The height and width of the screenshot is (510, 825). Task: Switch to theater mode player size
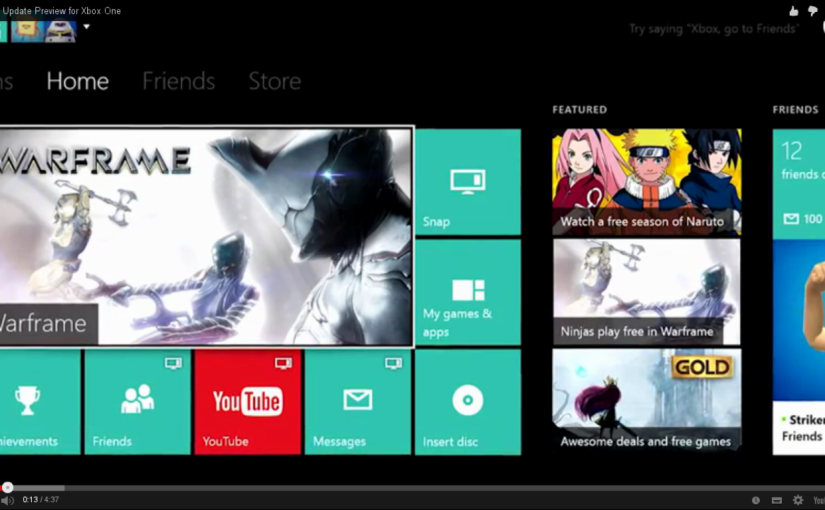tap(777, 500)
